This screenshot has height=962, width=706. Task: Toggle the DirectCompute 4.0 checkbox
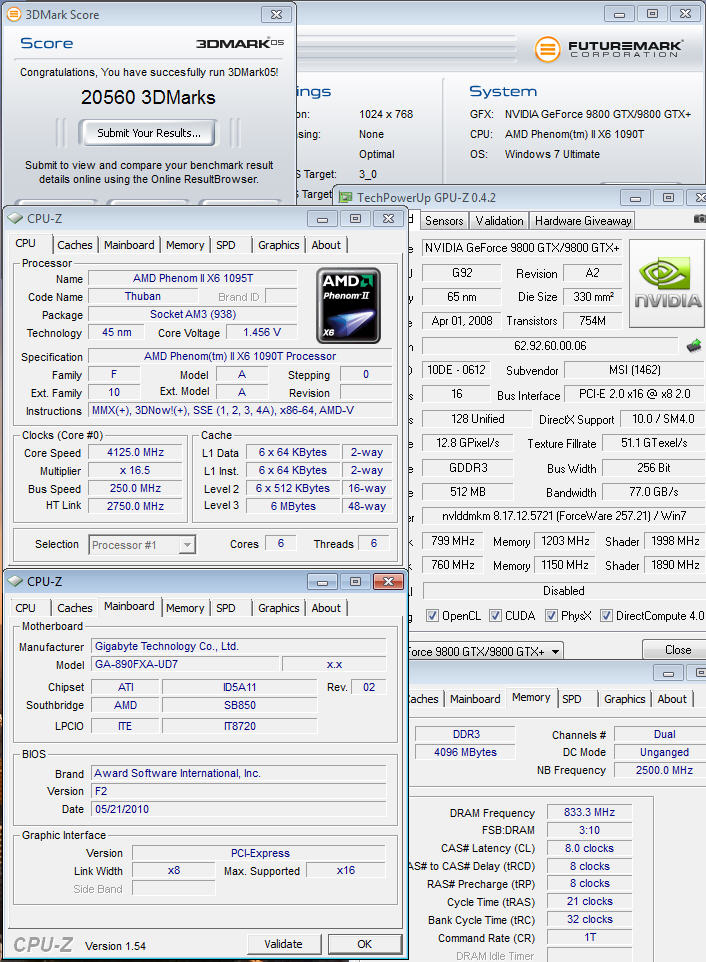click(x=606, y=615)
